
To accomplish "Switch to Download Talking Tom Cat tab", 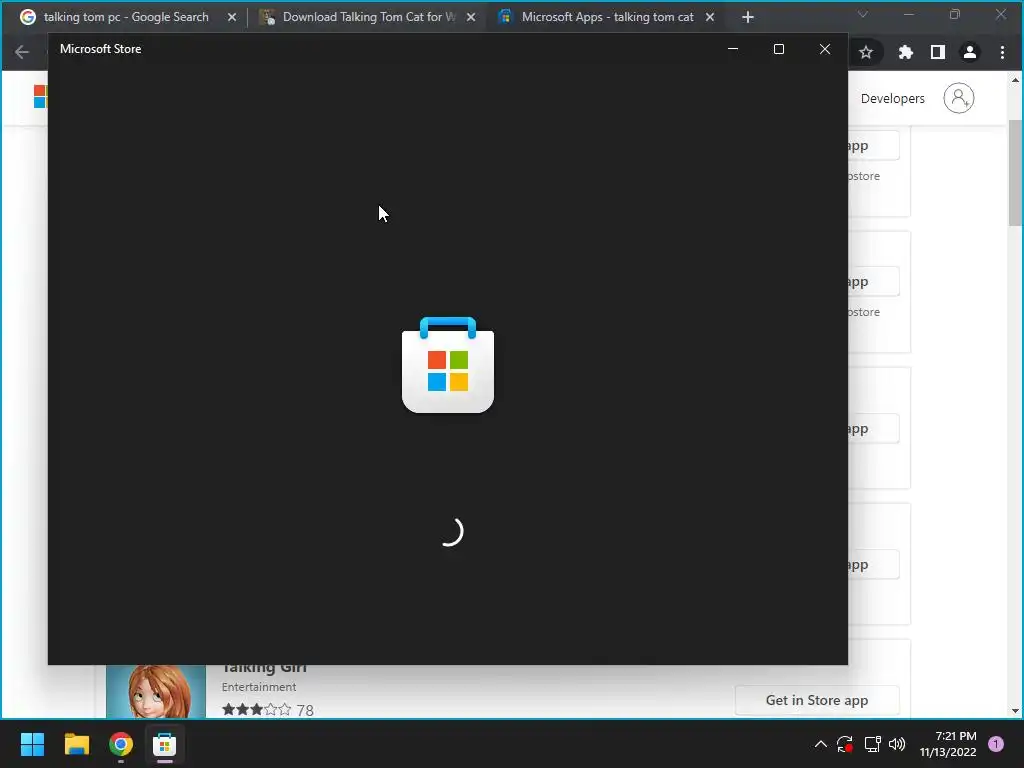I will [x=369, y=17].
